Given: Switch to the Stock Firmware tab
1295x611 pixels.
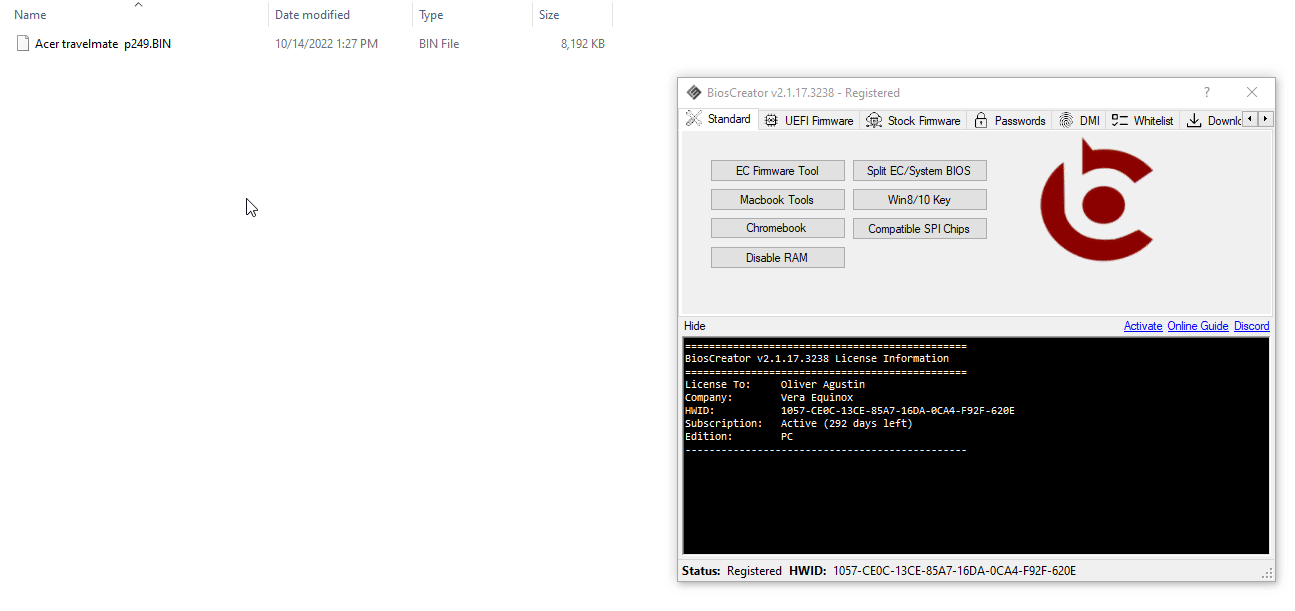Looking at the screenshot, I should (x=913, y=121).
